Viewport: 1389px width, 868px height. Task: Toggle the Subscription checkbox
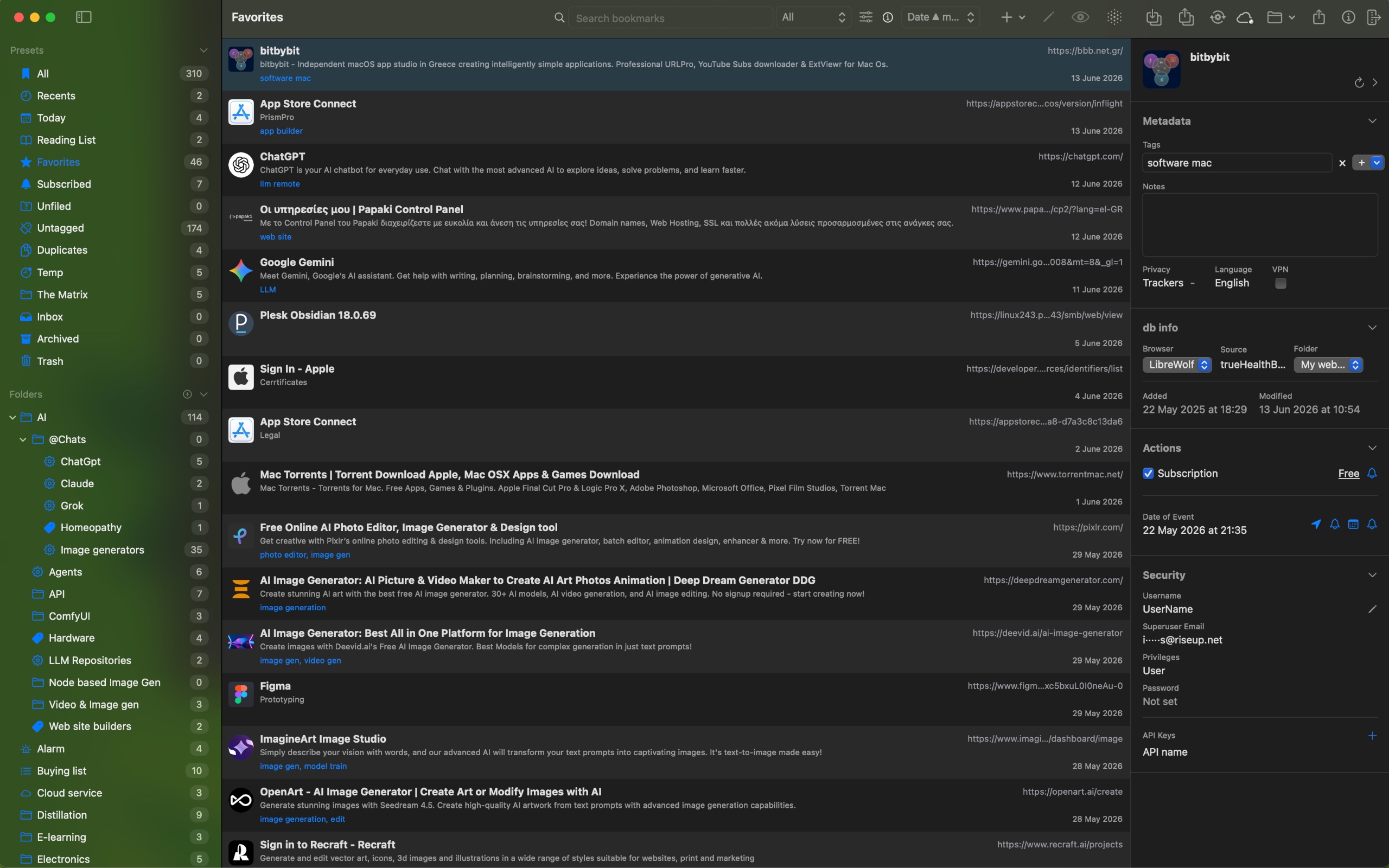(x=1149, y=473)
